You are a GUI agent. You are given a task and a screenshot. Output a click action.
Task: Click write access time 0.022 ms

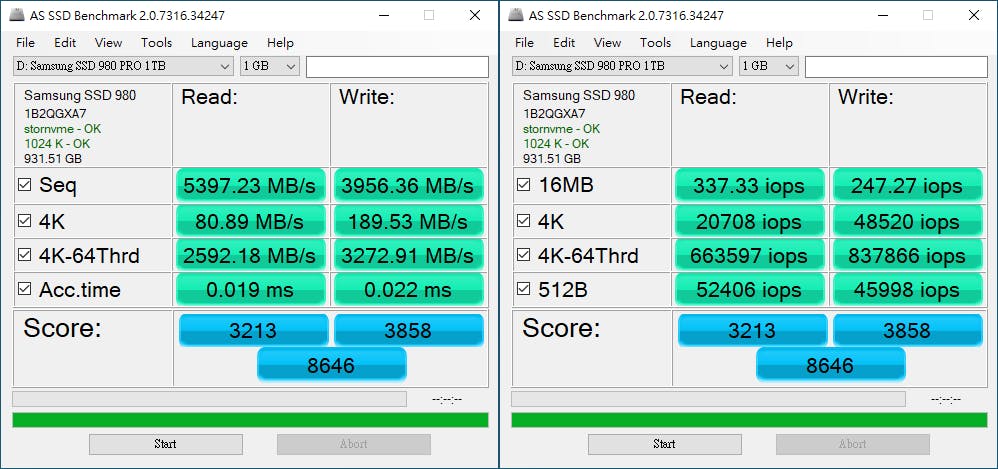pyautogui.click(x=409, y=290)
